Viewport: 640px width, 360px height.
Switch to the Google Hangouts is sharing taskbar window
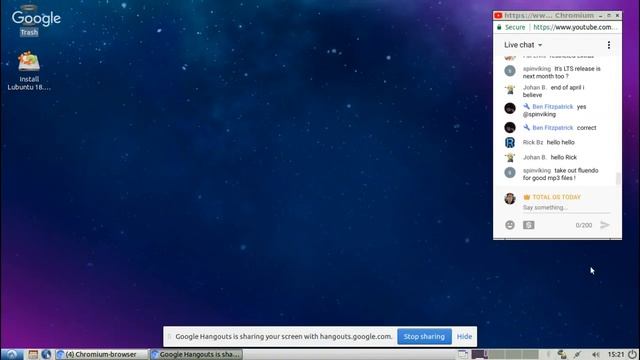pyautogui.click(x=196, y=354)
